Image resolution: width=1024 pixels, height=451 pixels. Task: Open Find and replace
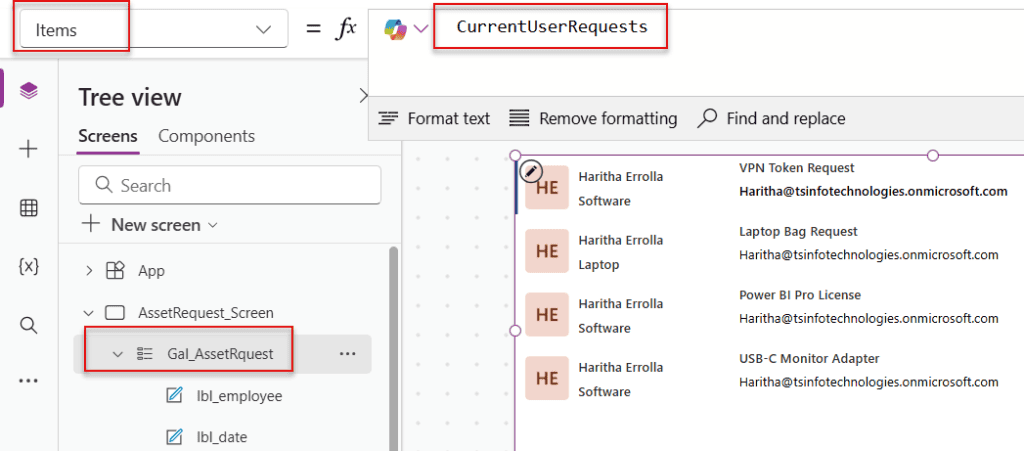click(x=771, y=118)
